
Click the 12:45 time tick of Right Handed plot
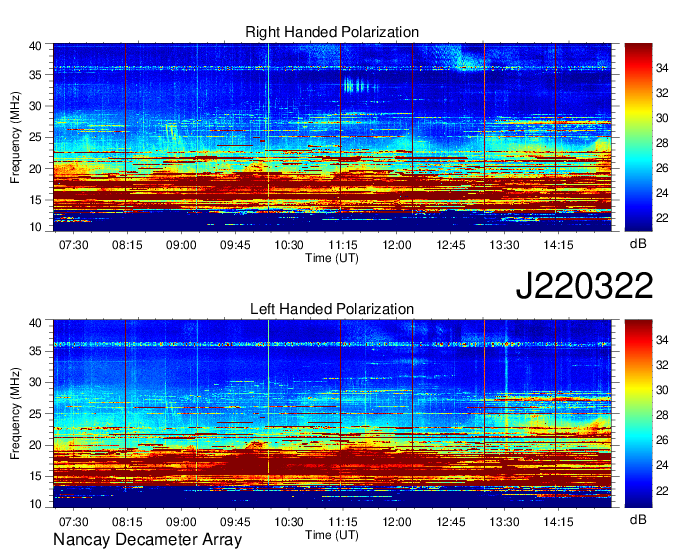click(x=451, y=245)
